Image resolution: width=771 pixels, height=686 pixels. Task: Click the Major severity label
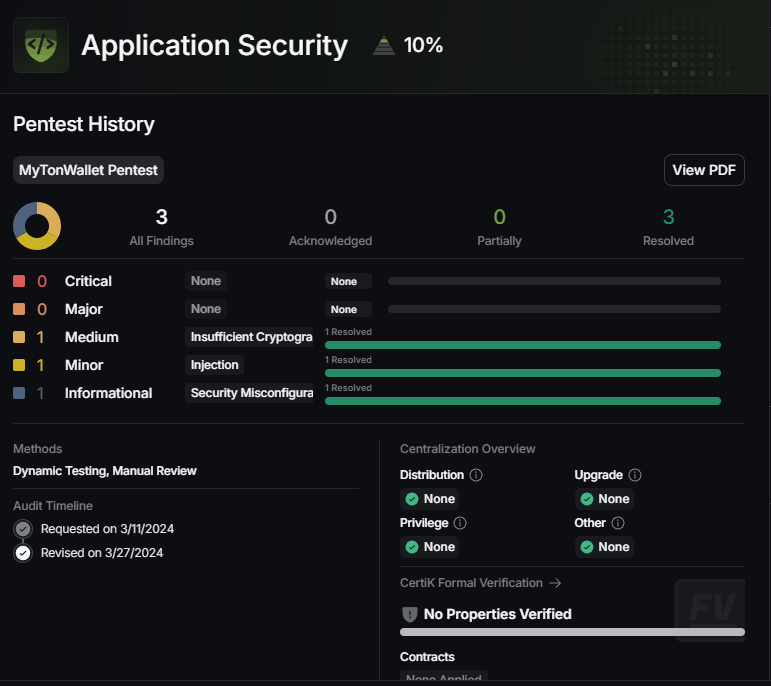pos(84,309)
